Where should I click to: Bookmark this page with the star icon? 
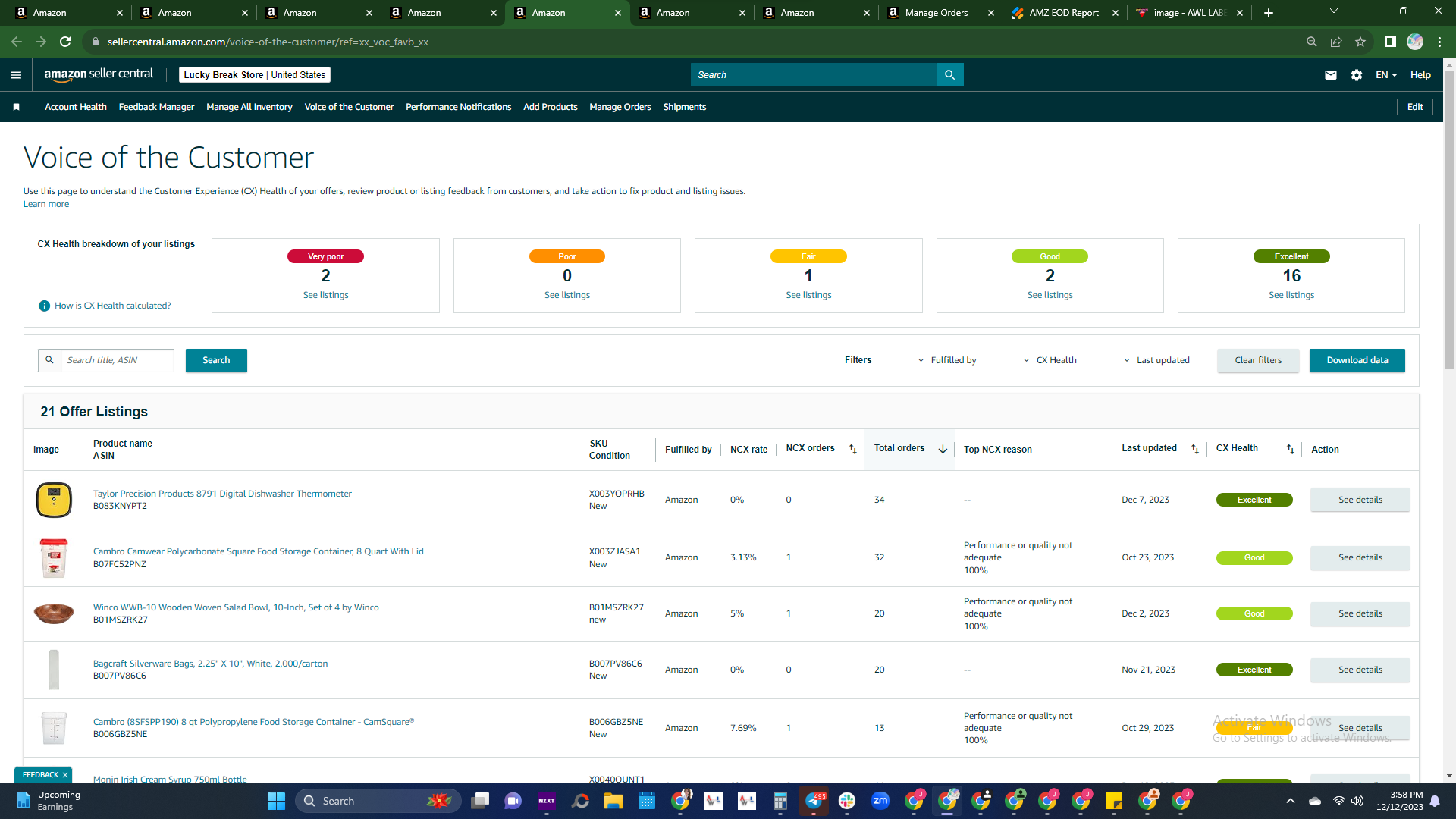[1360, 42]
